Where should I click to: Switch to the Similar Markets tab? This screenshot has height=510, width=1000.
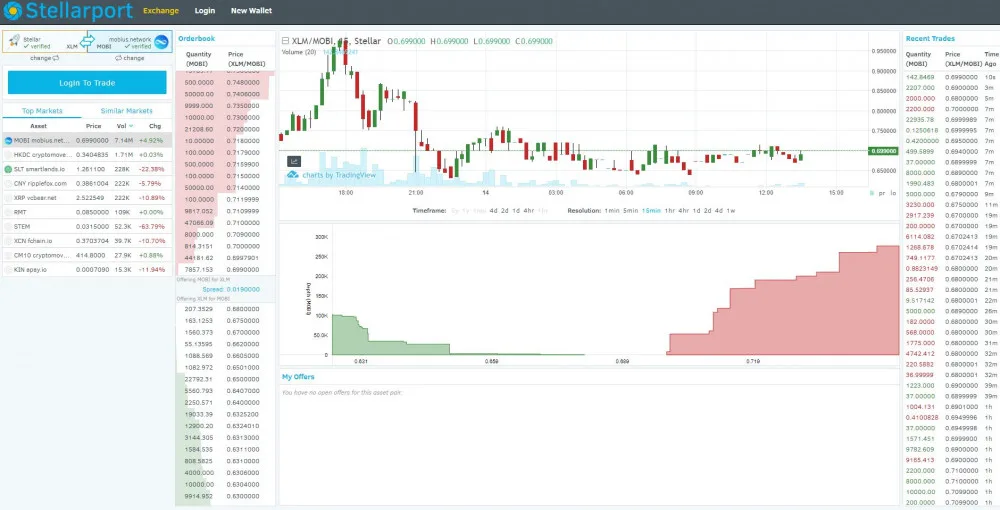tap(126, 111)
